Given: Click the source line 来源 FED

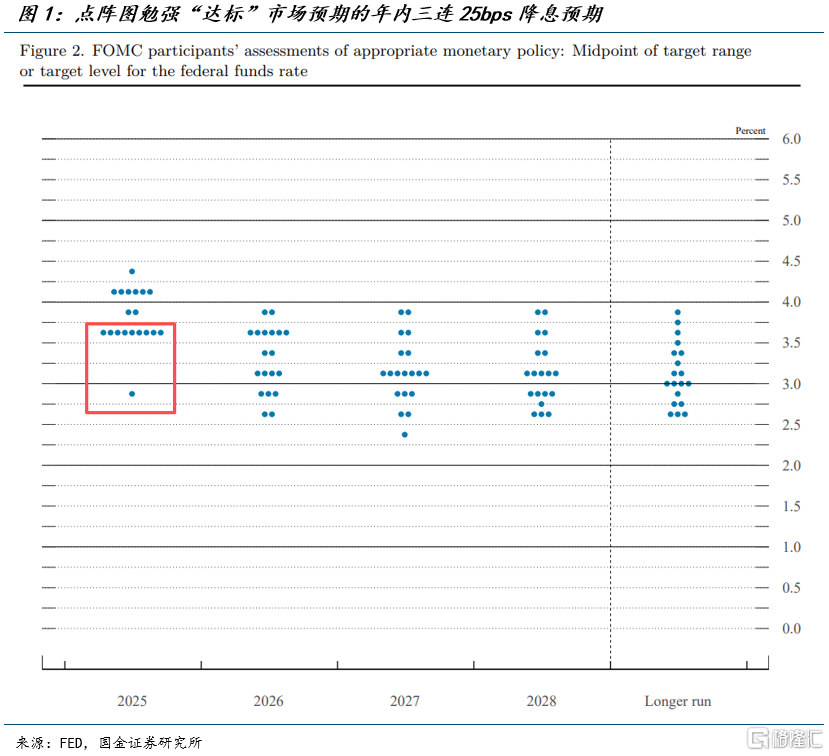Looking at the screenshot, I should pyautogui.click(x=108, y=743).
